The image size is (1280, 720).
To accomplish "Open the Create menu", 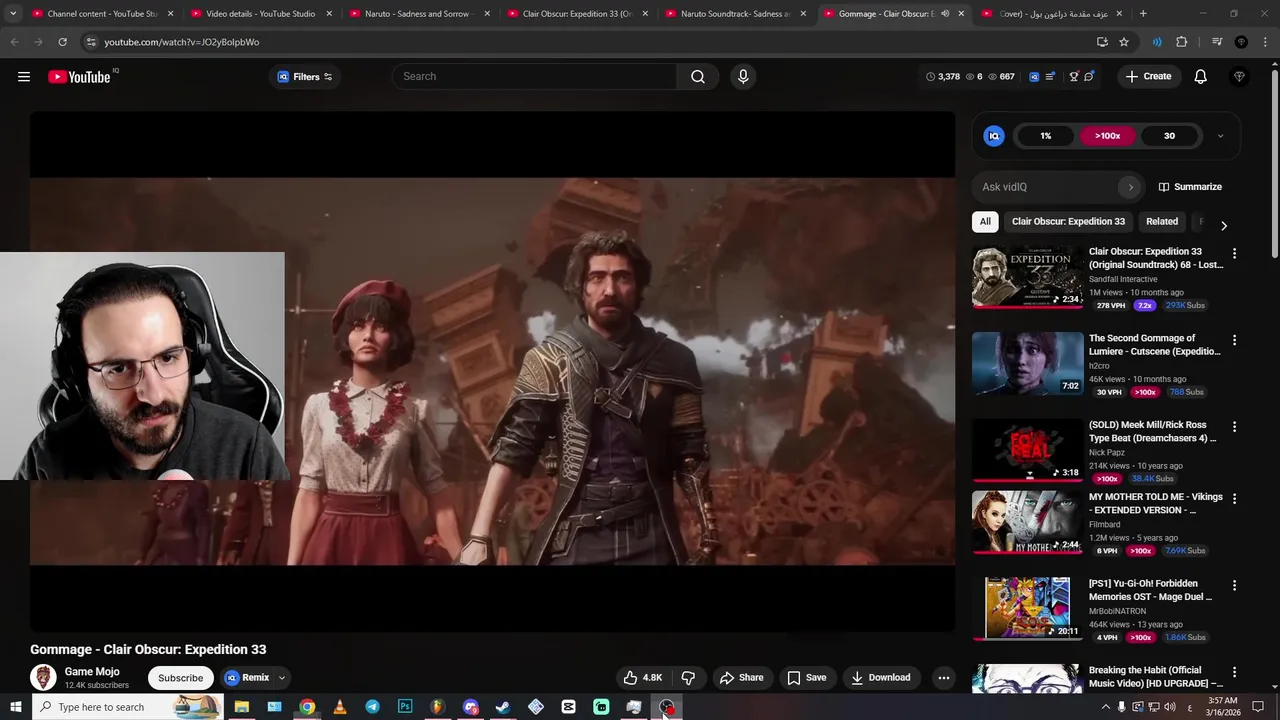I will point(1148,76).
